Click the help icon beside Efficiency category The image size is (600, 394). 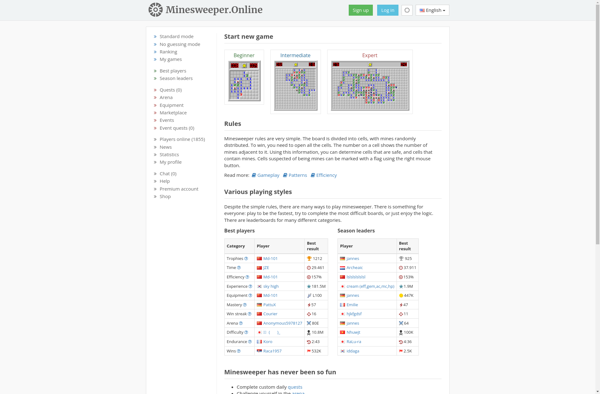click(x=247, y=277)
